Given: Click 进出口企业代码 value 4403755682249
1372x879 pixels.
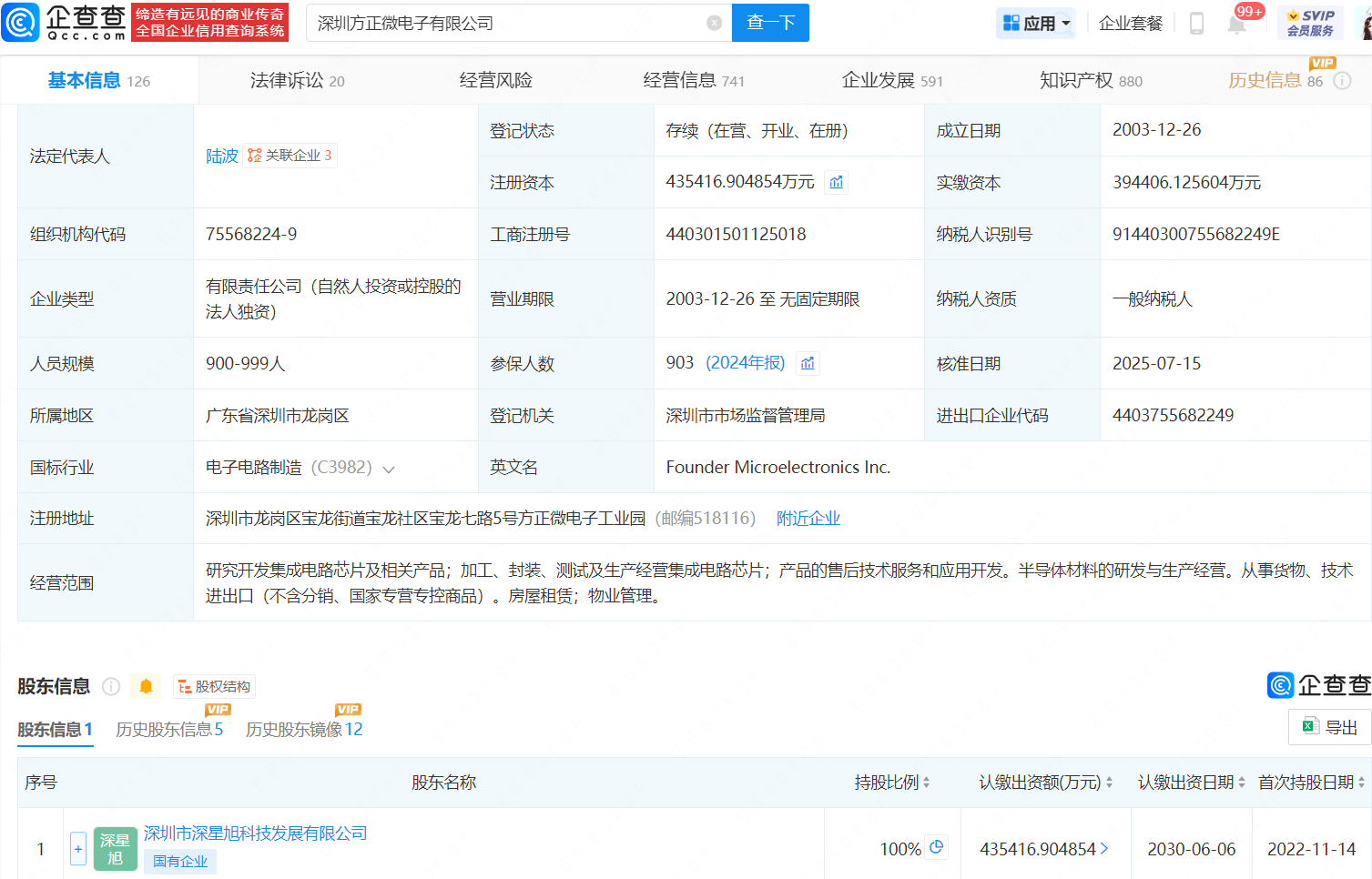Looking at the screenshot, I should pyautogui.click(x=1173, y=415).
